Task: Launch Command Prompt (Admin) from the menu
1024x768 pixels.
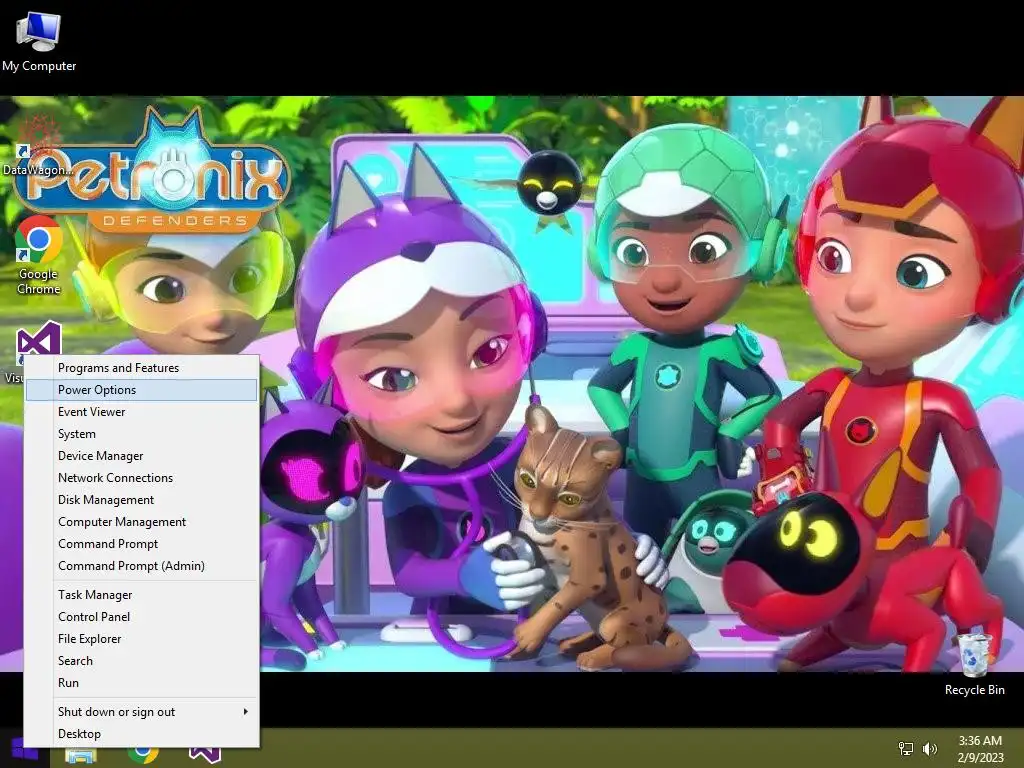Action: point(142,566)
